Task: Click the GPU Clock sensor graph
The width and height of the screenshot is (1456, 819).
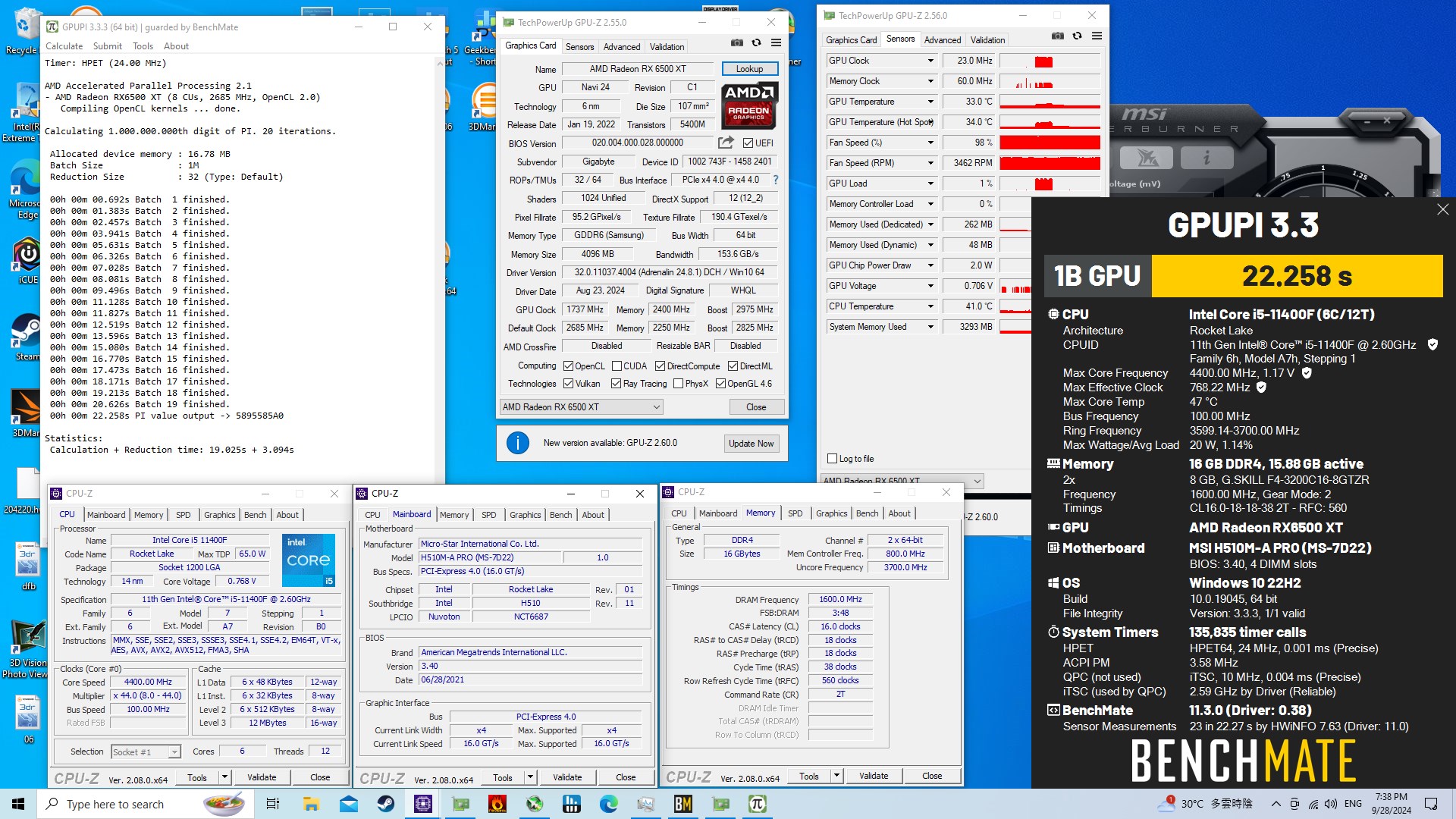Action: point(1050,61)
